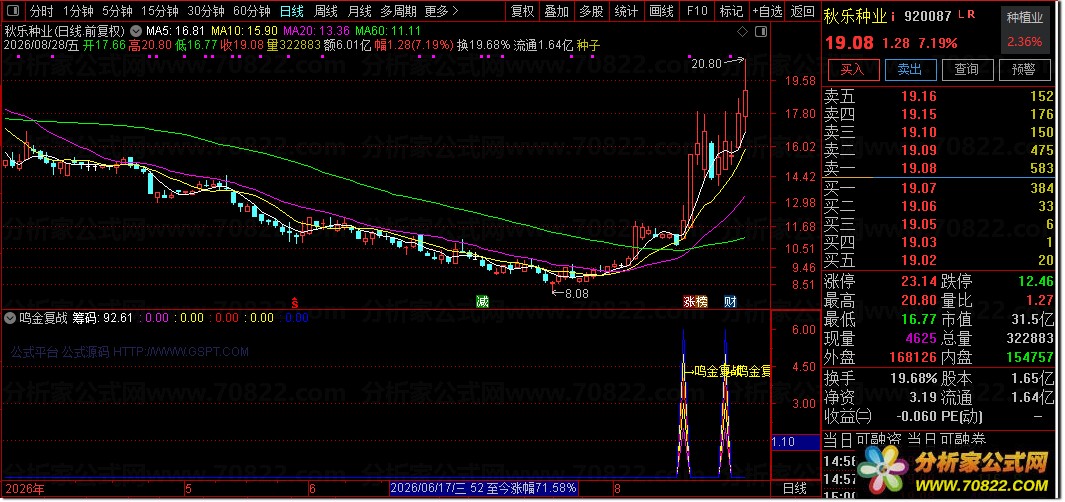The height and width of the screenshot is (502, 1065).
Task: Click the green 减 event marker
Action: pos(482,302)
